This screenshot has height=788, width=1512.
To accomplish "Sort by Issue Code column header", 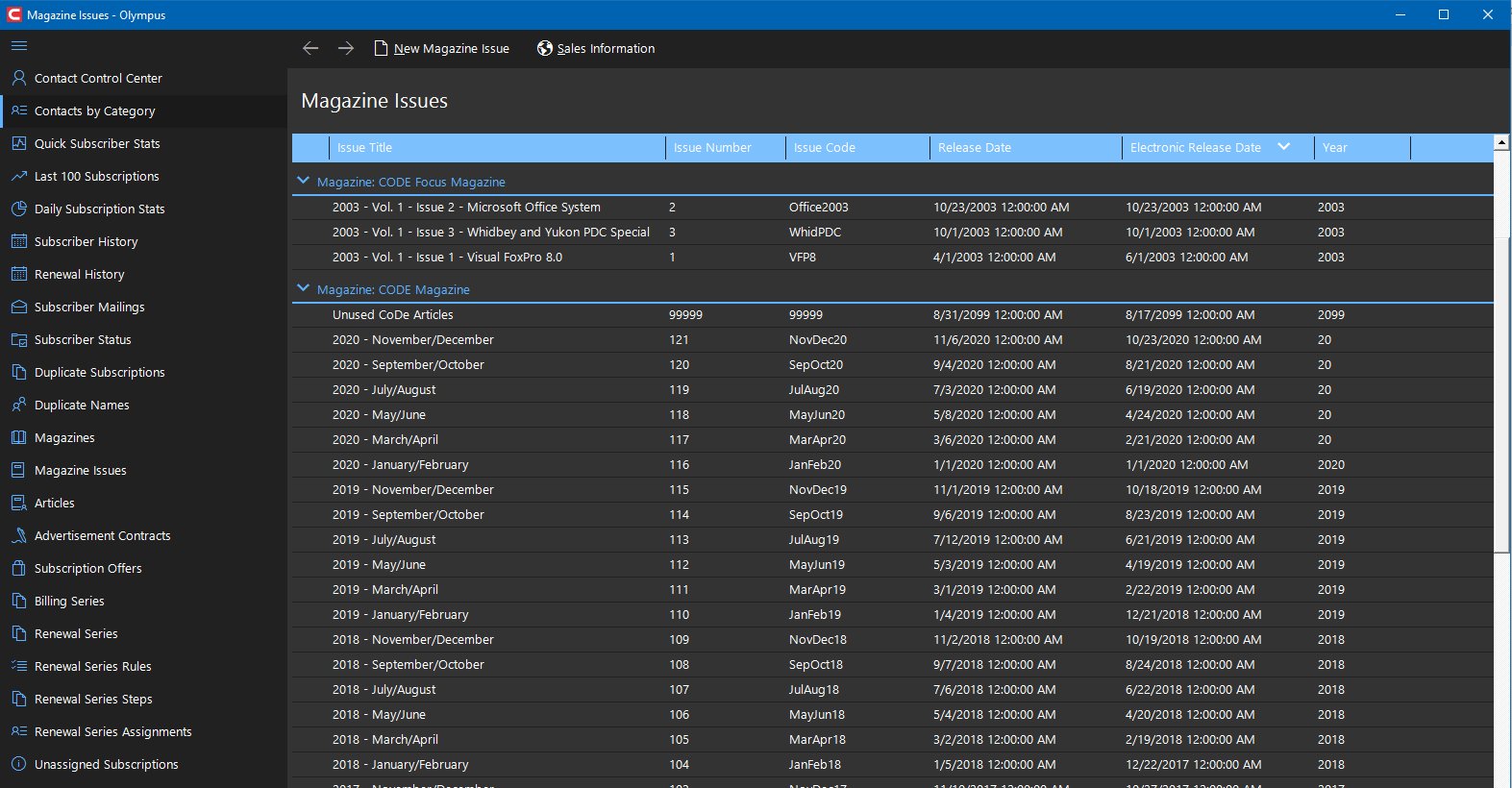I will tap(857, 147).
